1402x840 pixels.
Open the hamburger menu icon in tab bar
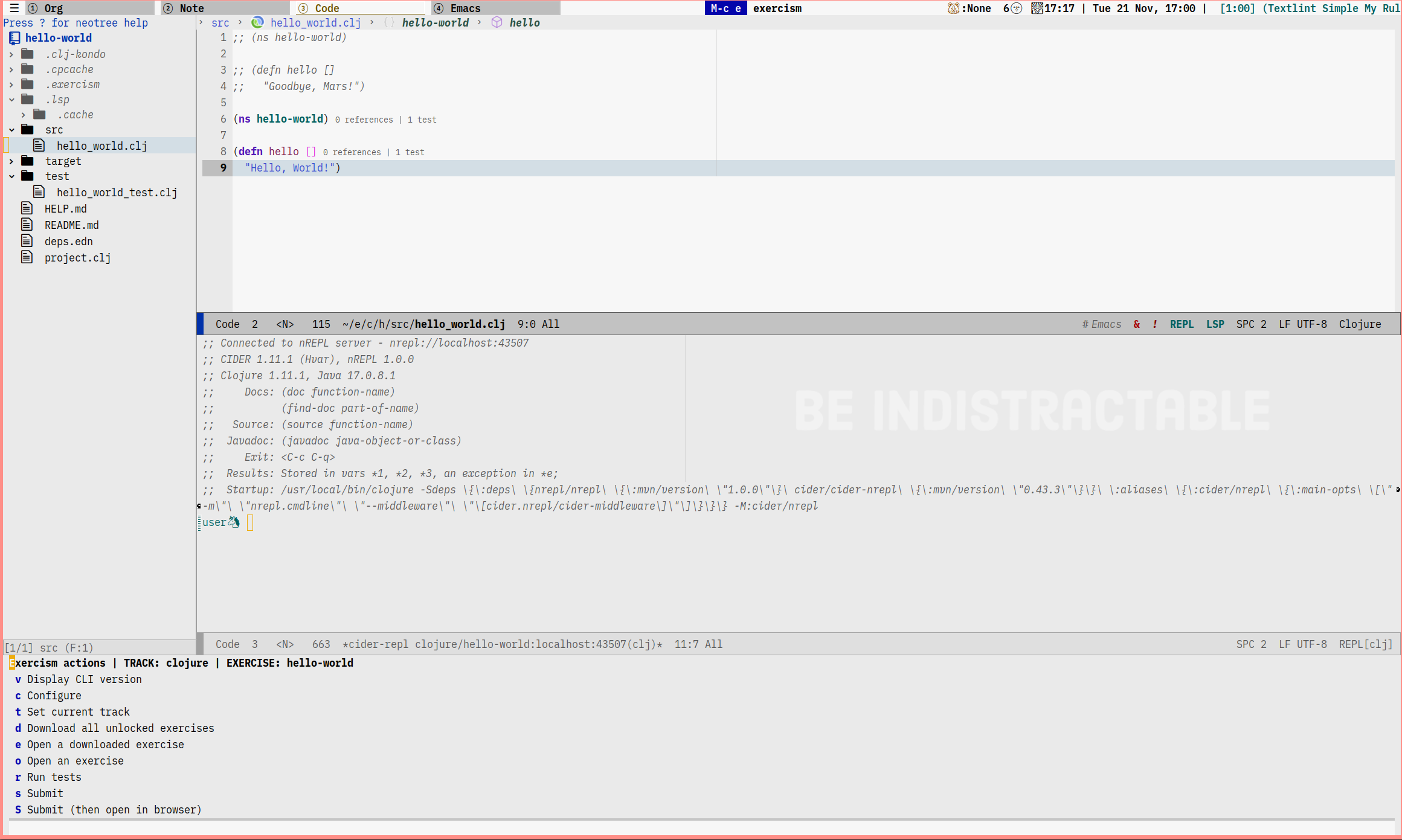[14, 8]
